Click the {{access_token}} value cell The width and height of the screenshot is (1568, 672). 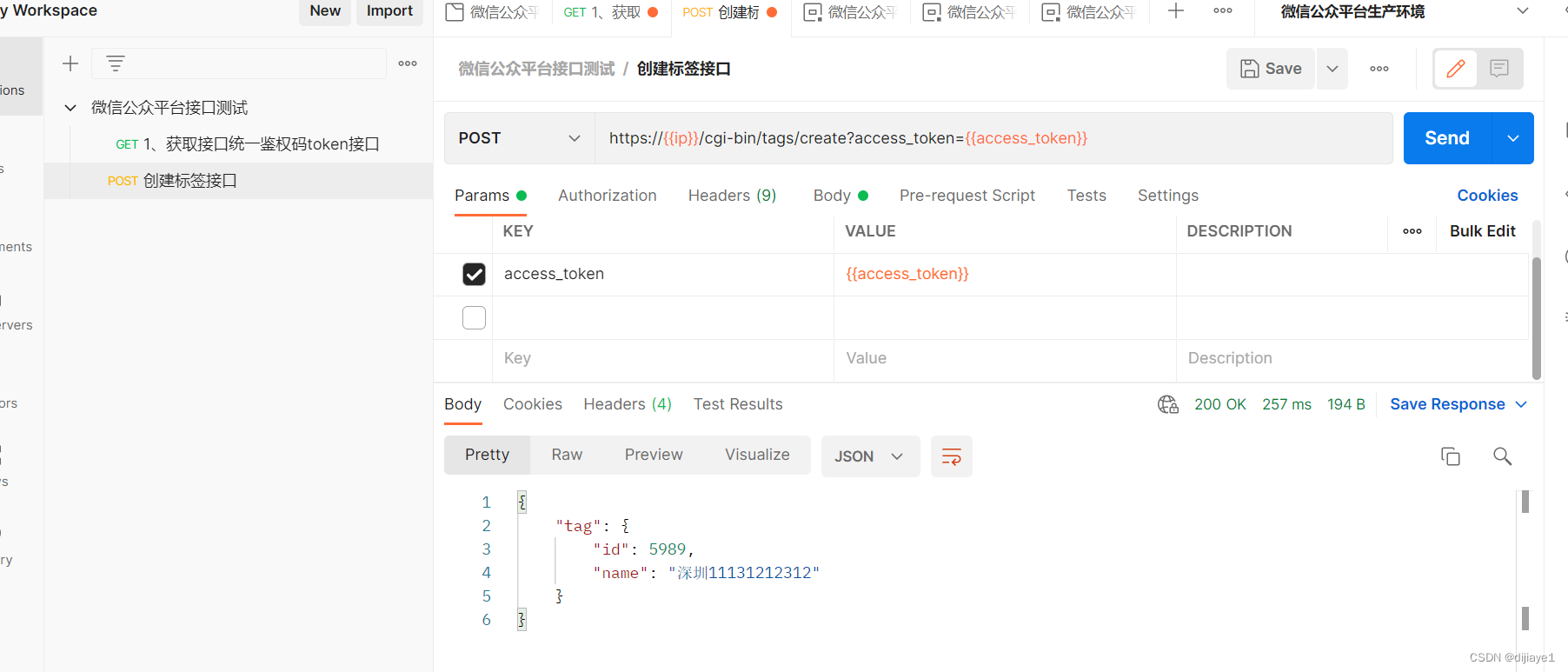1005,274
